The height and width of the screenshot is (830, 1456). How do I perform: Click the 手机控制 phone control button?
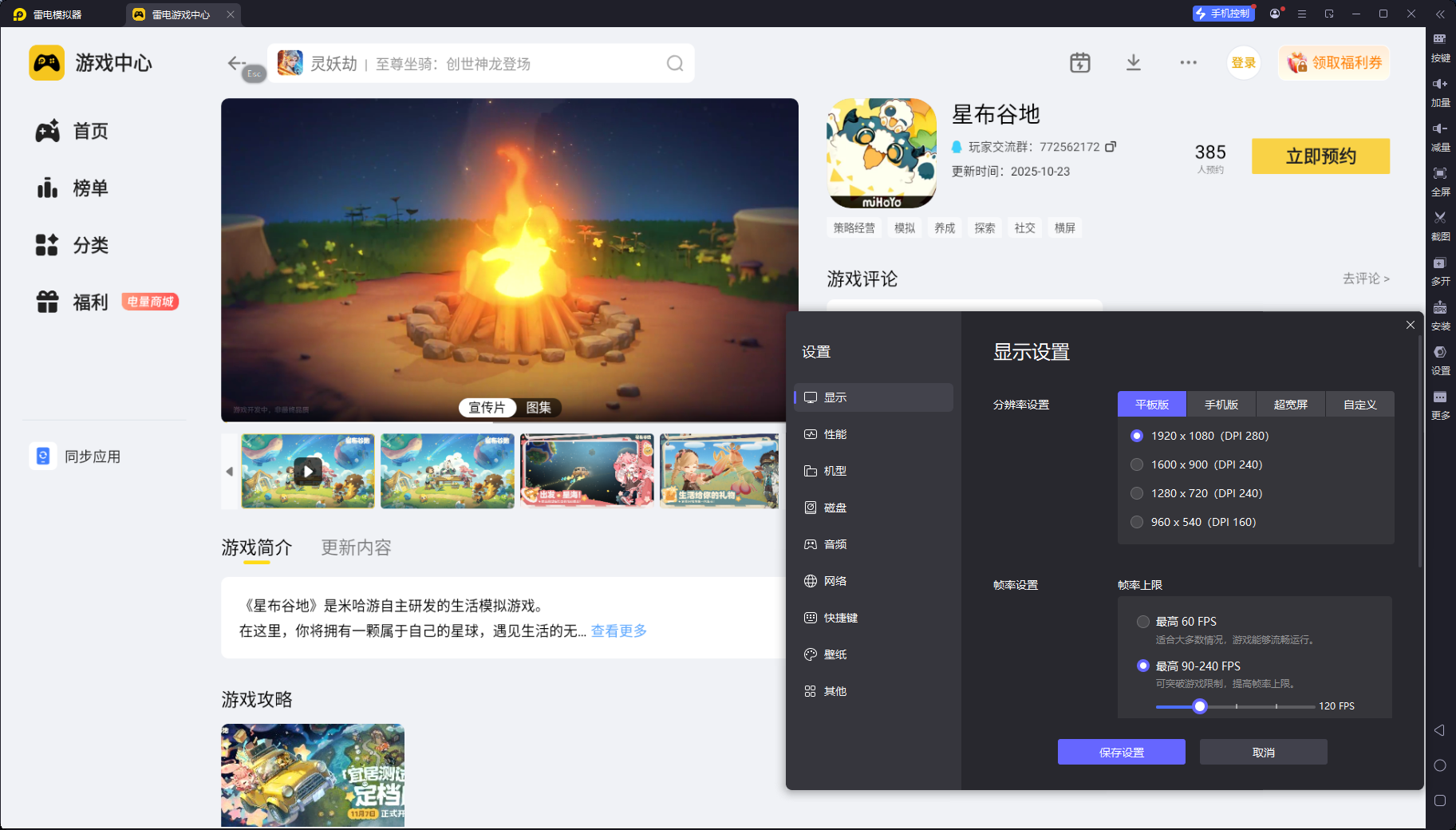(1224, 14)
